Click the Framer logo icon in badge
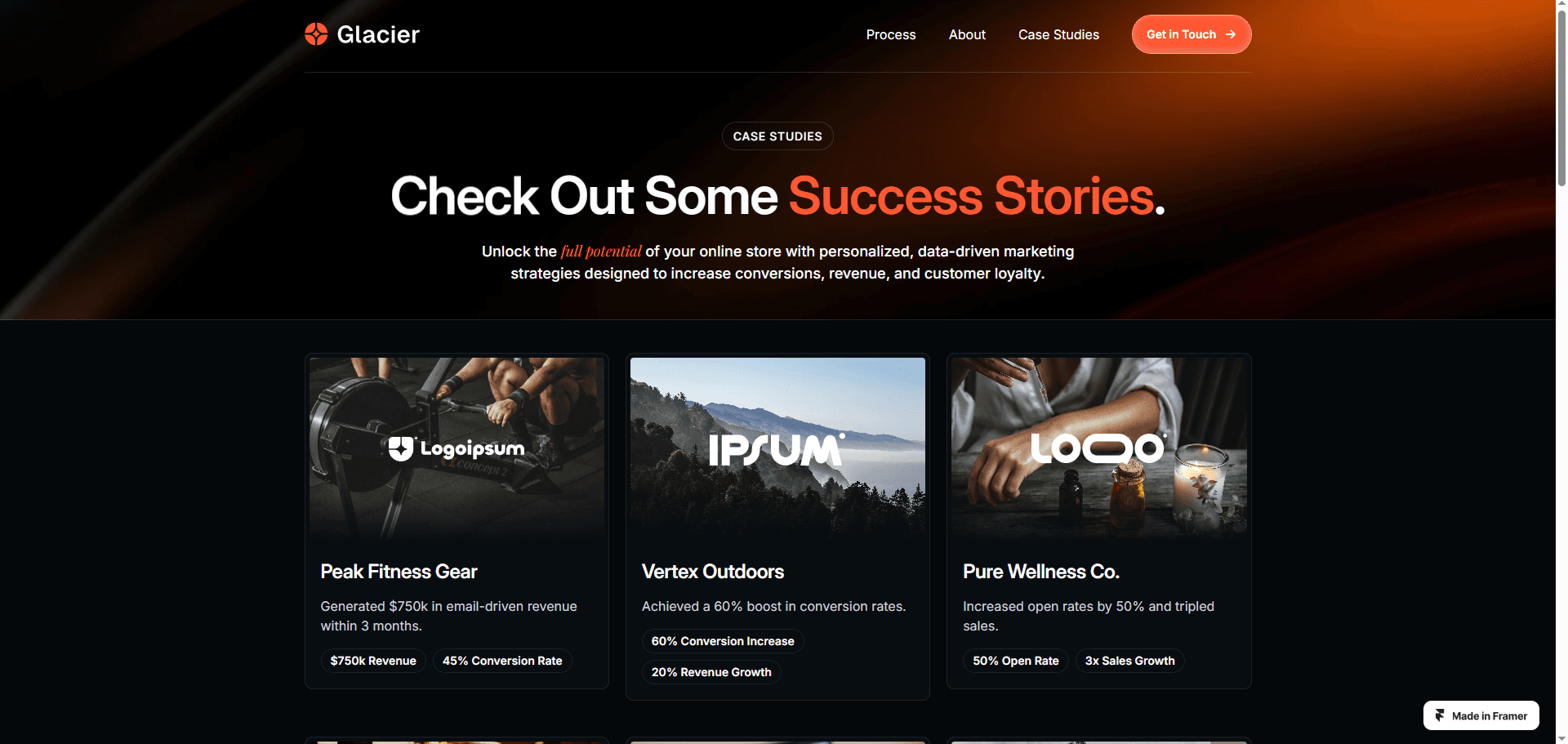This screenshot has height=744, width=1568. pyautogui.click(x=1440, y=715)
